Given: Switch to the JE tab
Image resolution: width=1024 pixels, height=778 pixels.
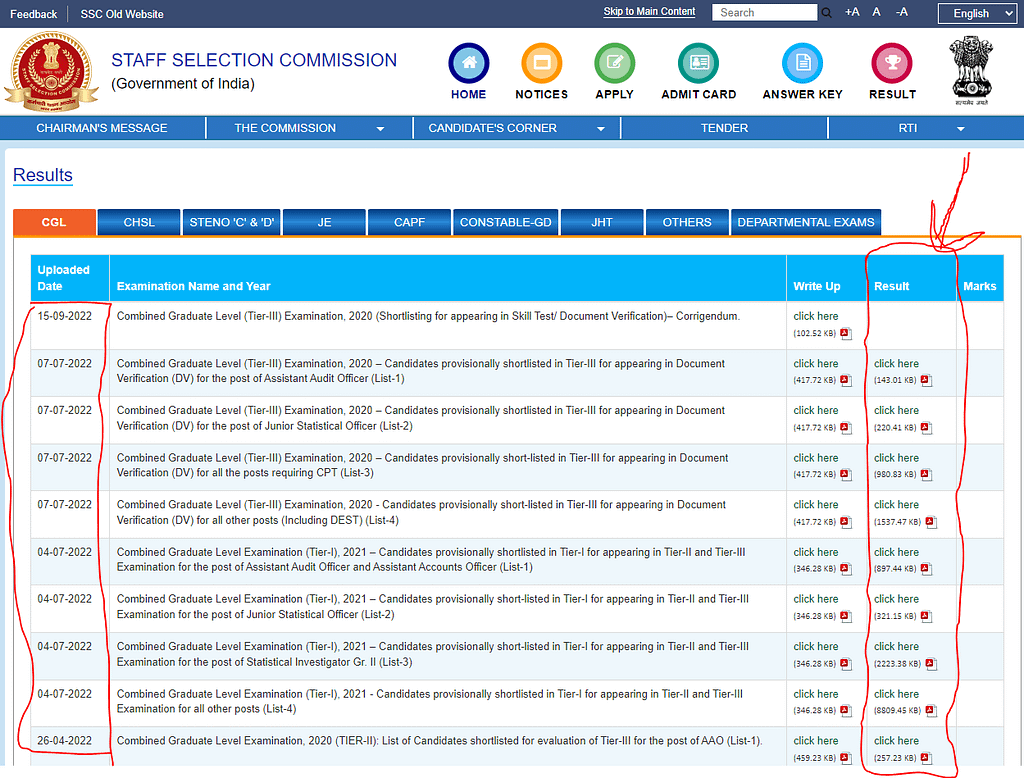Looking at the screenshot, I should click(325, 222).
